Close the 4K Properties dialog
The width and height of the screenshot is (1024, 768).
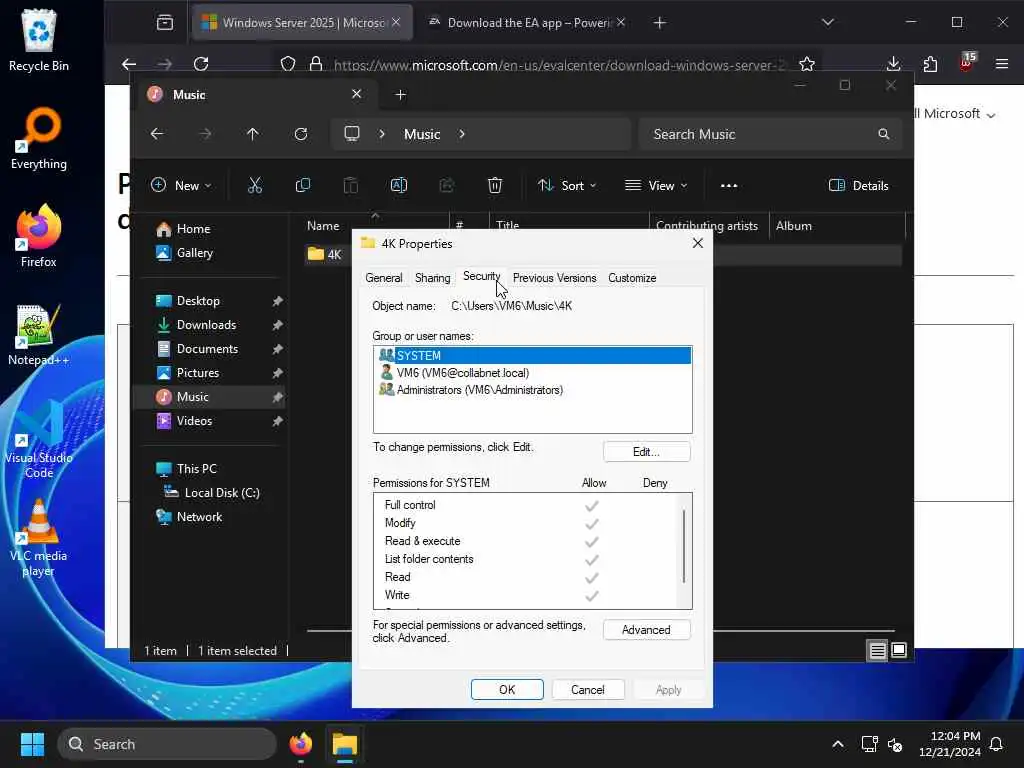tap(697, 244)
